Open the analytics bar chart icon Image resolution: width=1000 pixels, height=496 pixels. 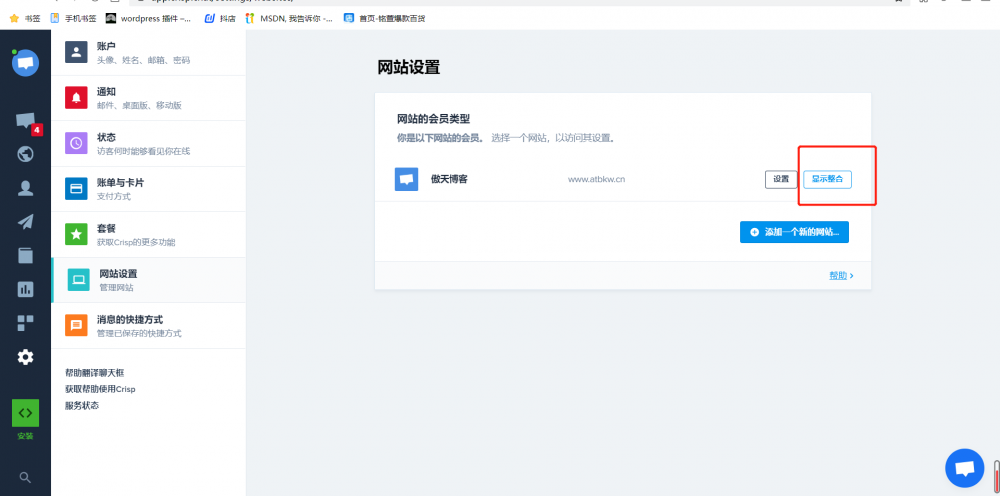coord(26,289)
